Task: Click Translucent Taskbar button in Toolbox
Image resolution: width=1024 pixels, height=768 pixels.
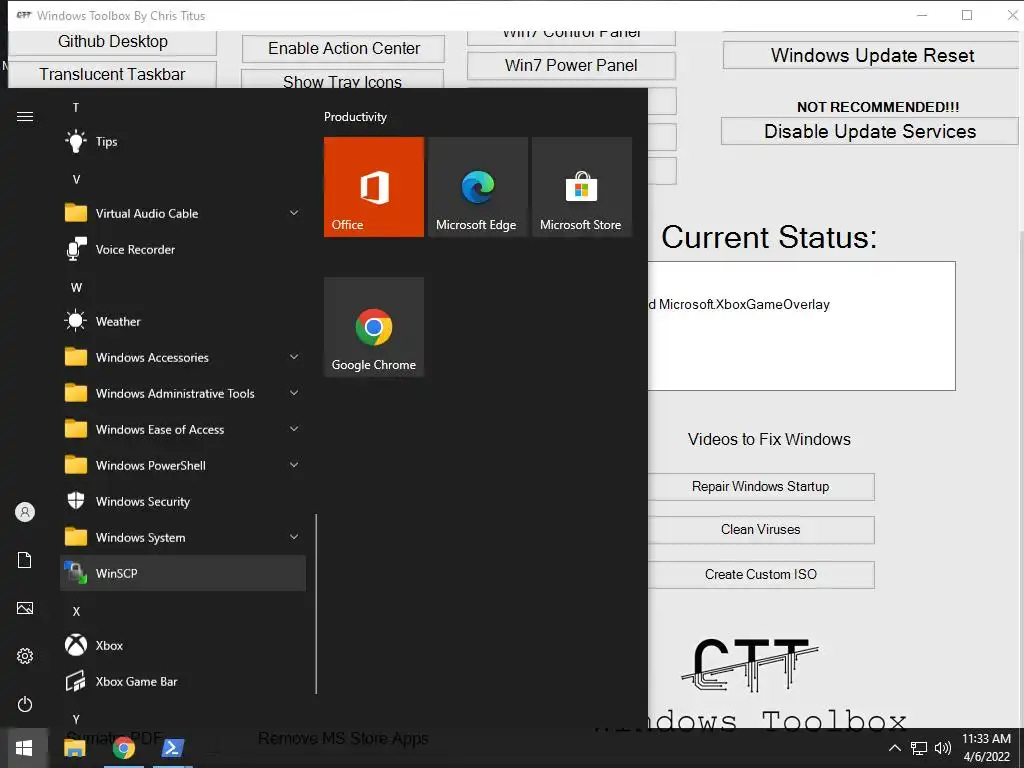Action: (112, 74)
